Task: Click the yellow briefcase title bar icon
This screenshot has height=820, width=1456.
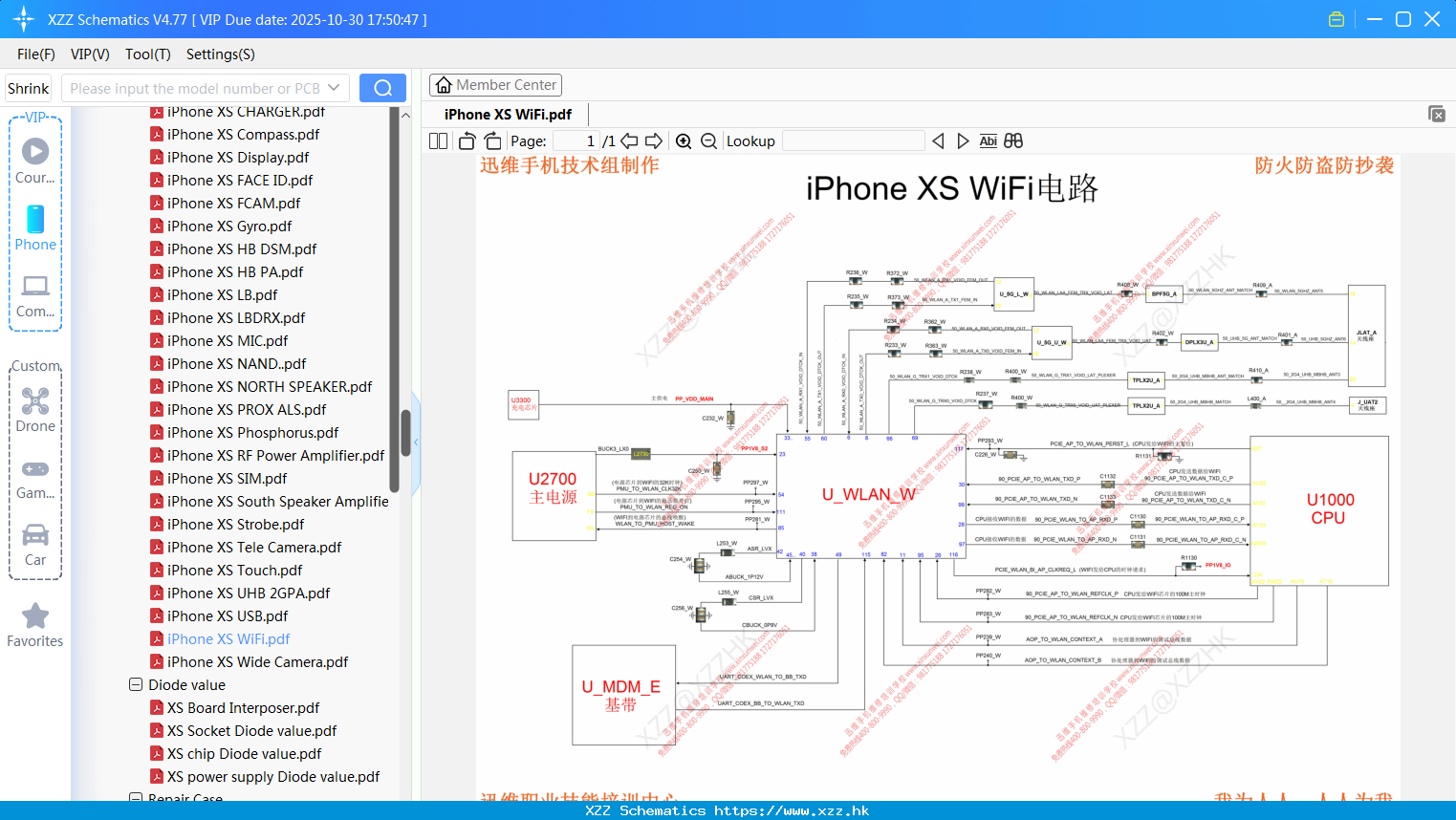Action: (1336, 19)
